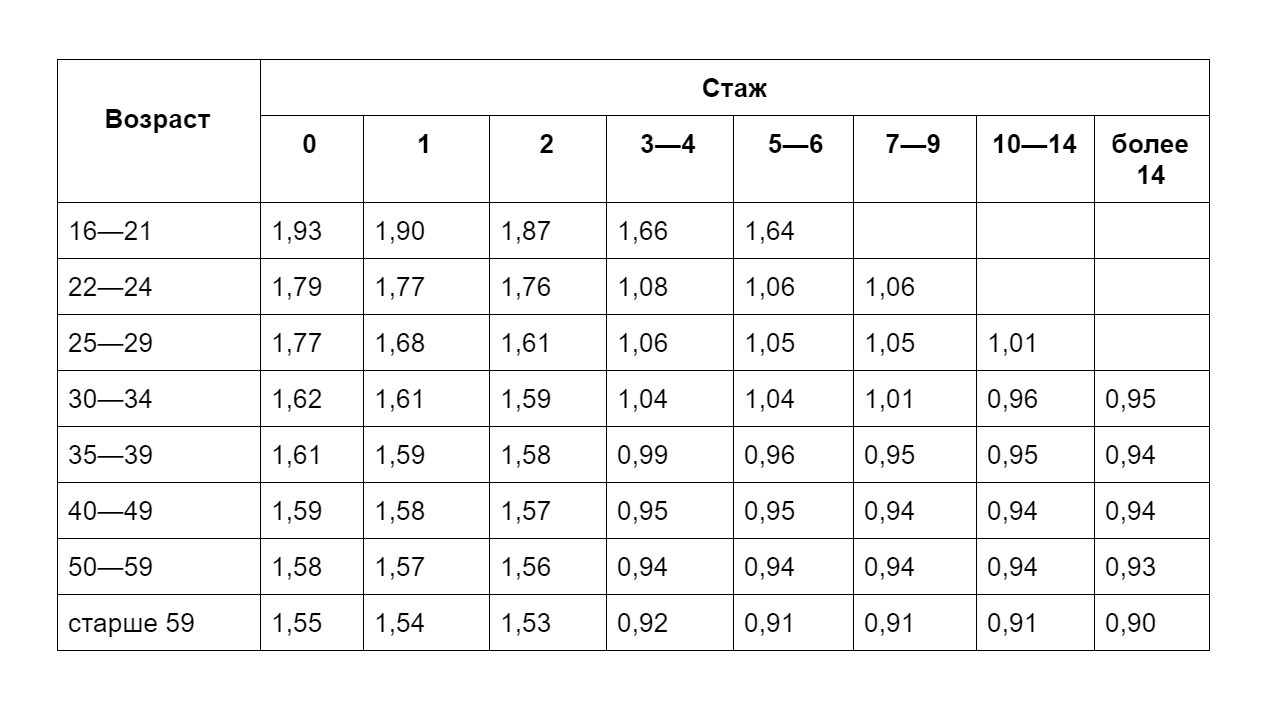
Task: Select the 0,93 cell in row 50—59
Action: pos(1151,567)
